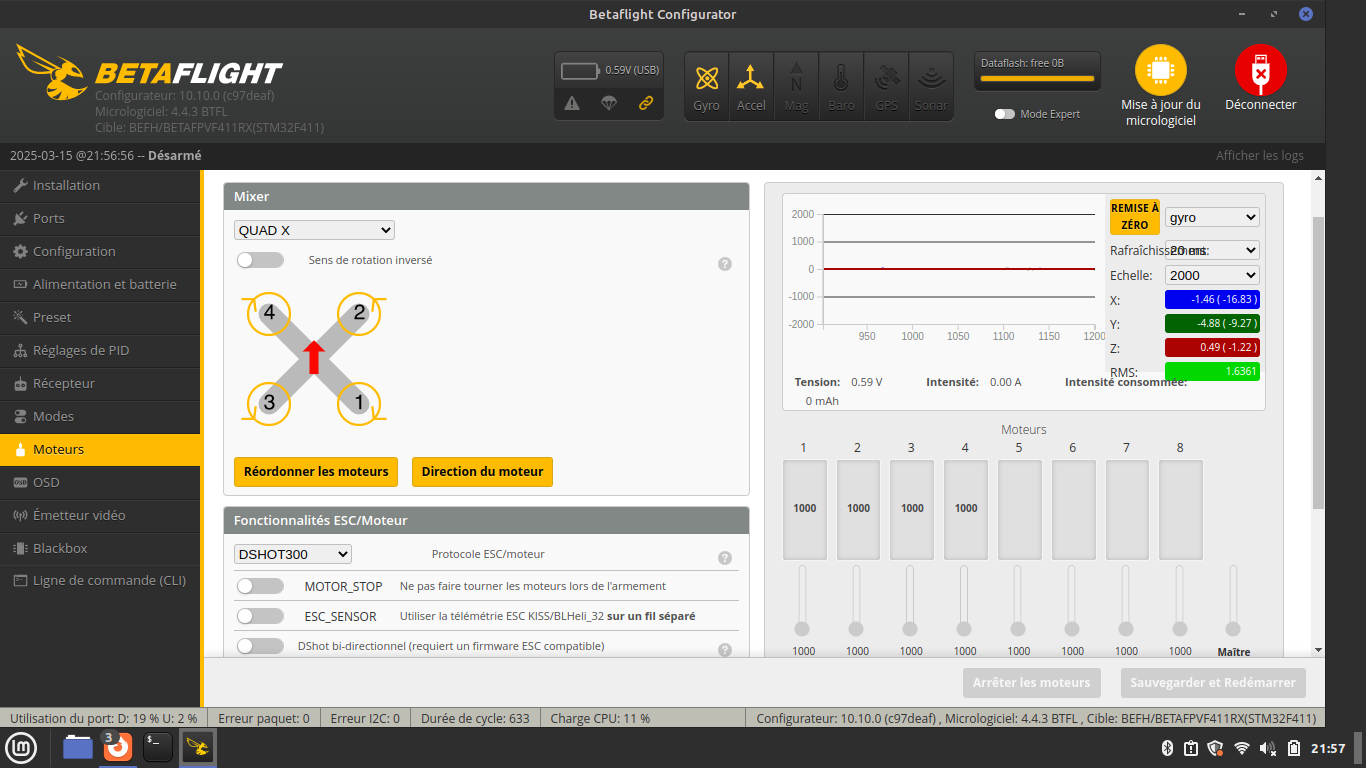Click the warning triangle icon under battery
Viewport: 1366px width, 768px height.
click(x=572, y=103)
